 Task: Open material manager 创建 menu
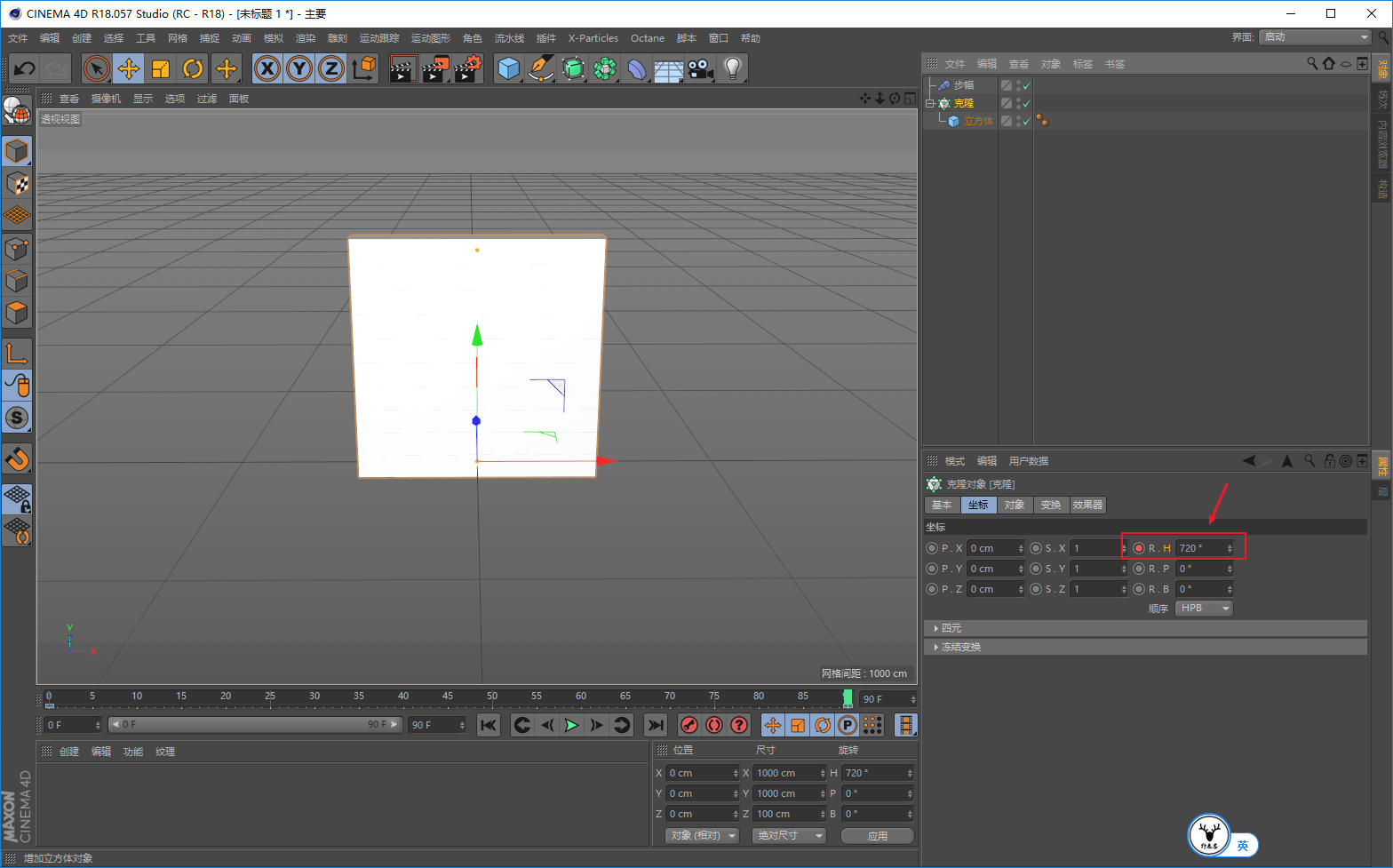[x=69, y=752]
